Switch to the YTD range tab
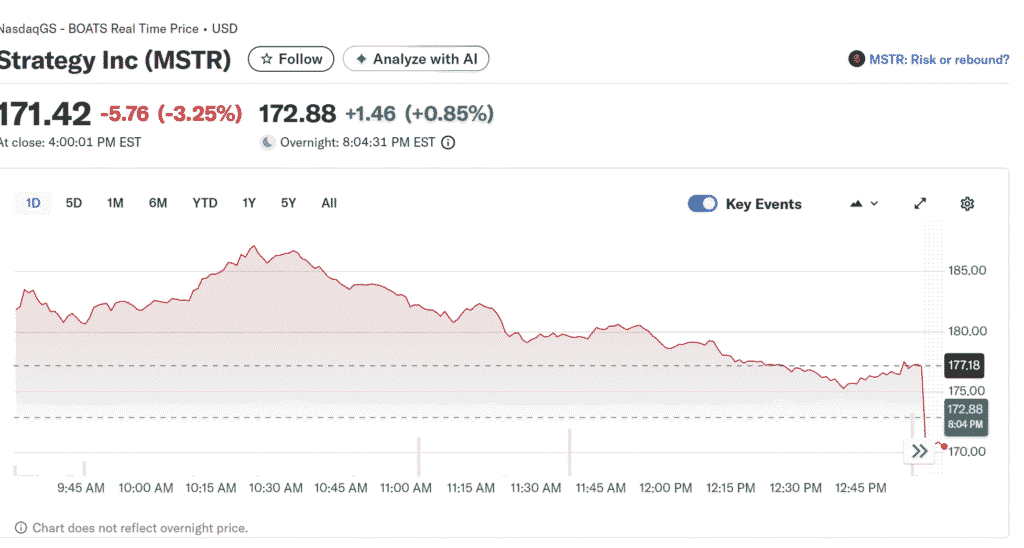The image size is (1024, 548). [x=205, y=203]
